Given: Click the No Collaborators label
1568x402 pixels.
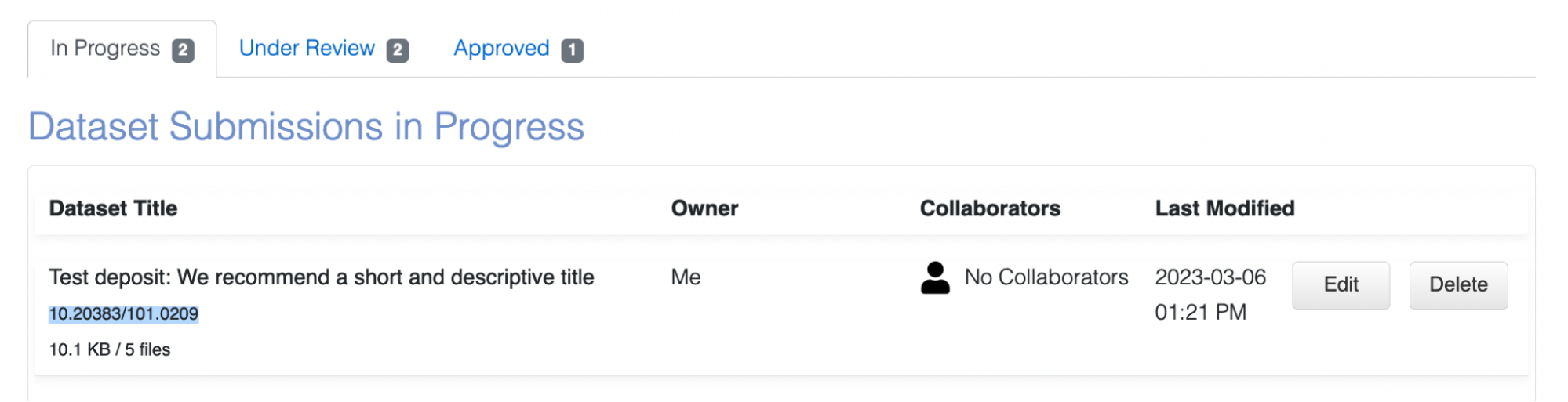Looking at the screenshot, I should [1046, 277].
